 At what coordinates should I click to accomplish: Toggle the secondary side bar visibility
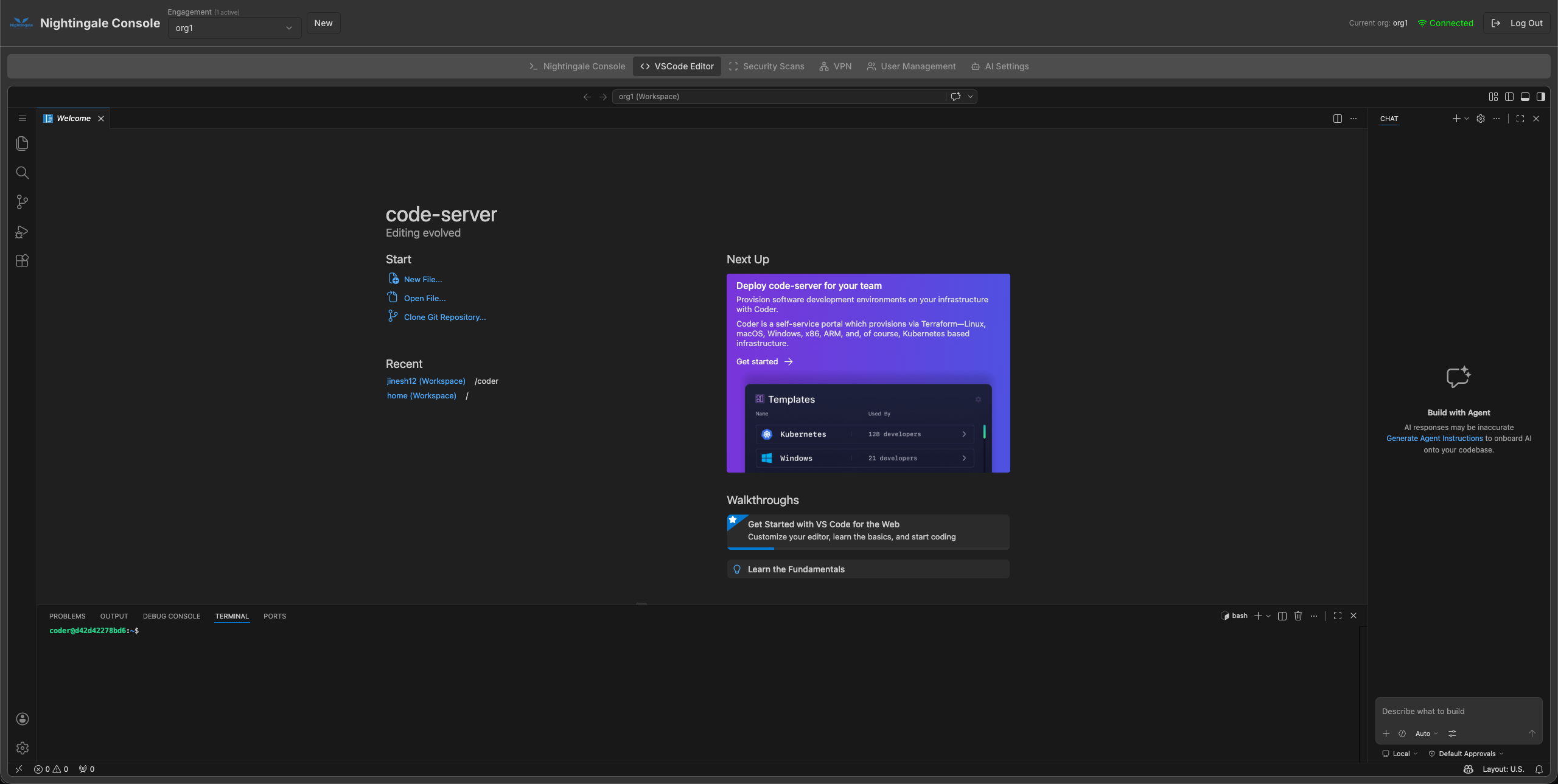click(x=1541, y=97)
